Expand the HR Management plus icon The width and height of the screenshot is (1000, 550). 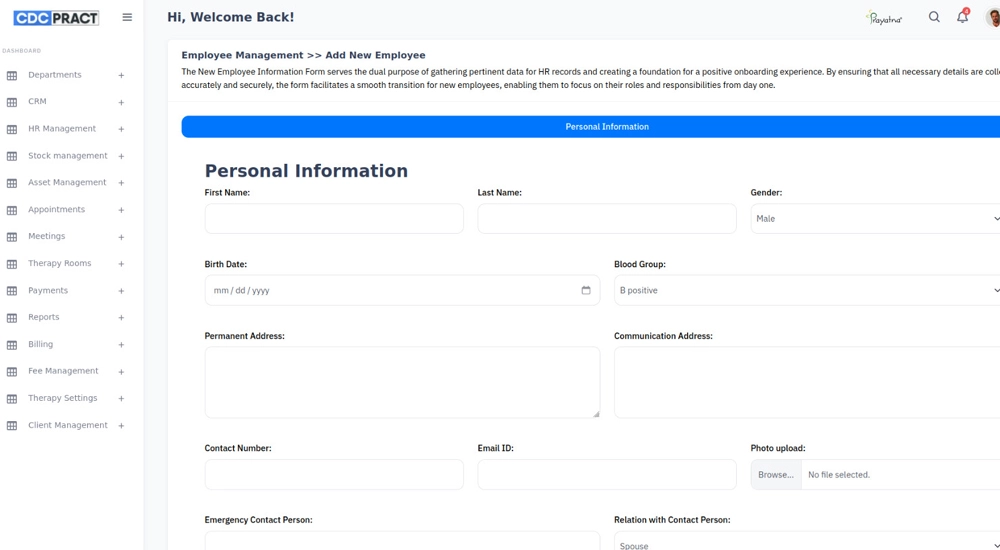(121, 130)
